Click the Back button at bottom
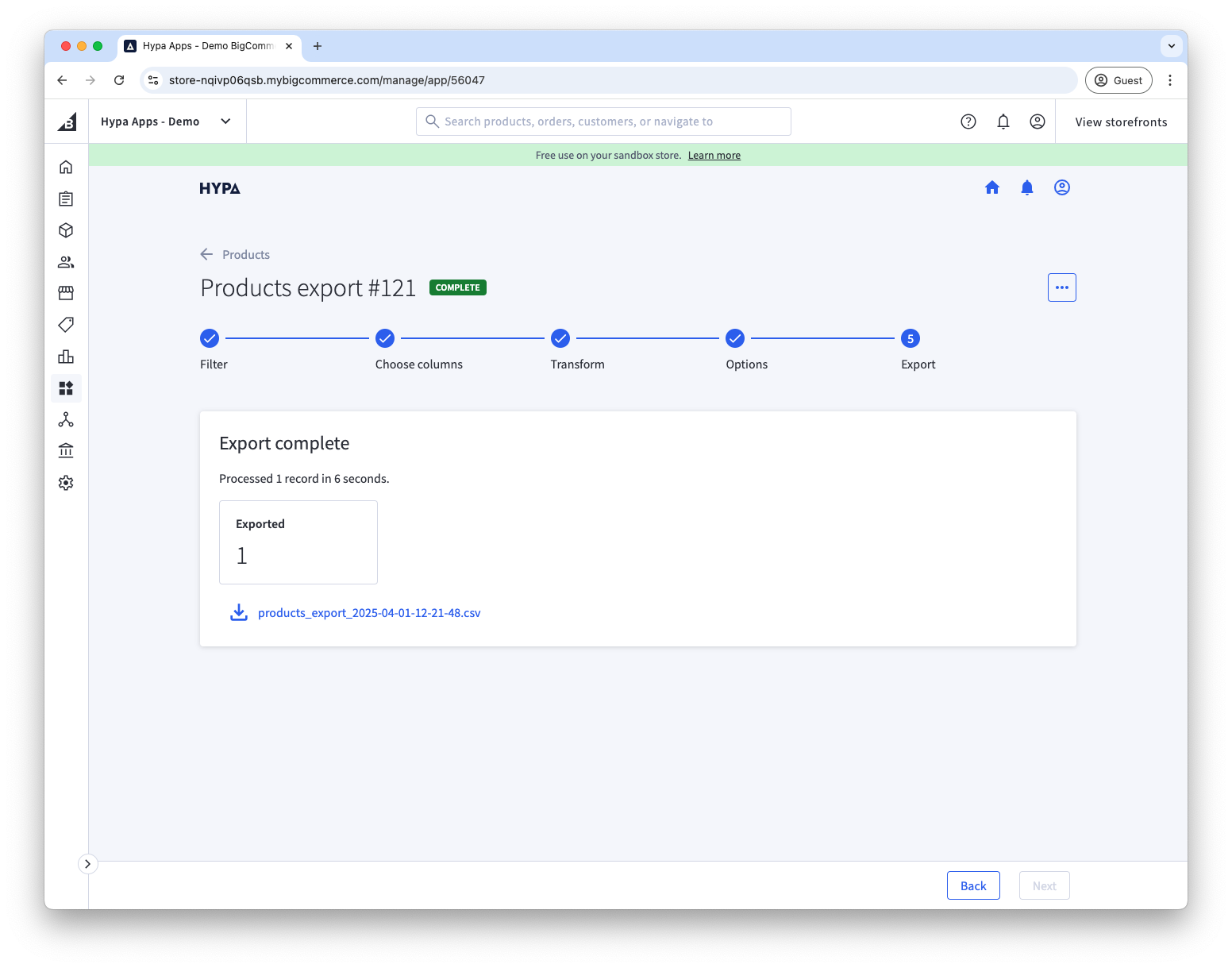The height and width of the screenshot is (968, 1232). pos(973,885)
